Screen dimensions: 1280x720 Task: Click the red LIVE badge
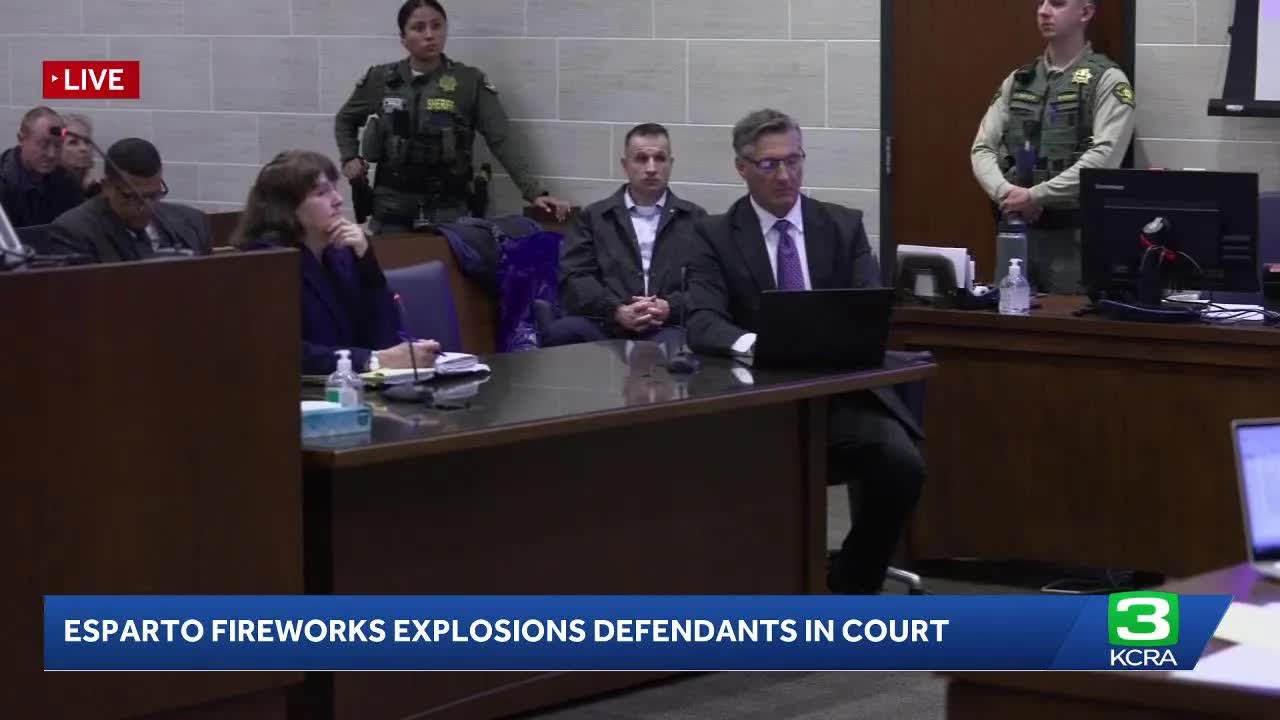point(90,80)
